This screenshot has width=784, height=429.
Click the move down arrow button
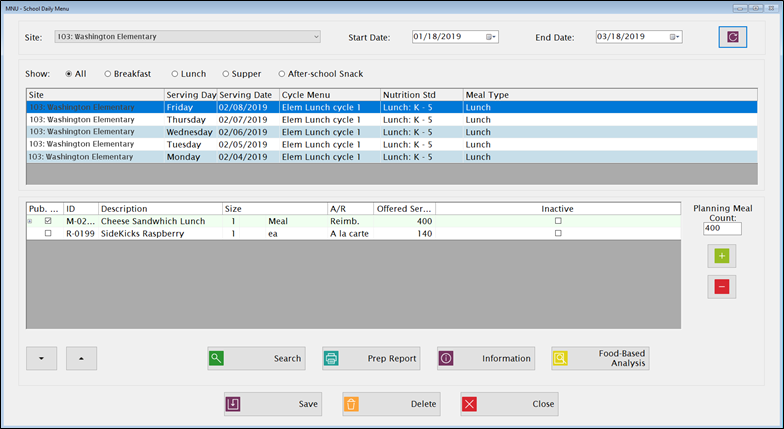(42, 358)
